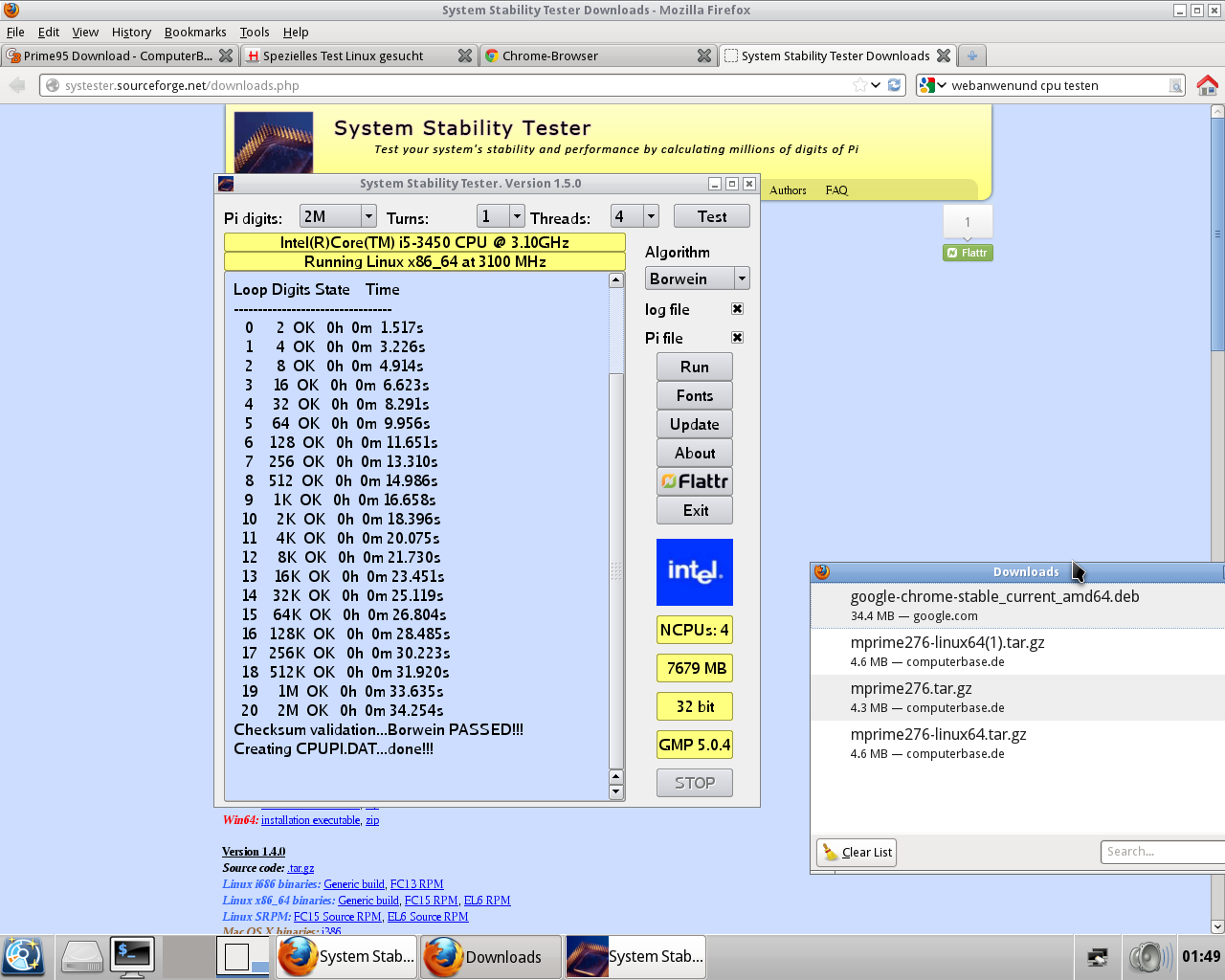Toggle the Pi file checkbox

737,338
